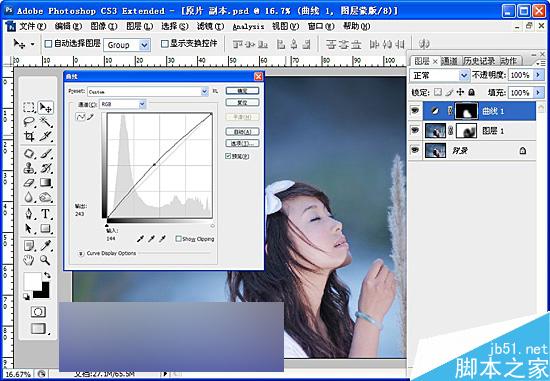The image size is (550, 381).
Task: Pick the white point eyedropper in Curves
Action: click(162, 239)
